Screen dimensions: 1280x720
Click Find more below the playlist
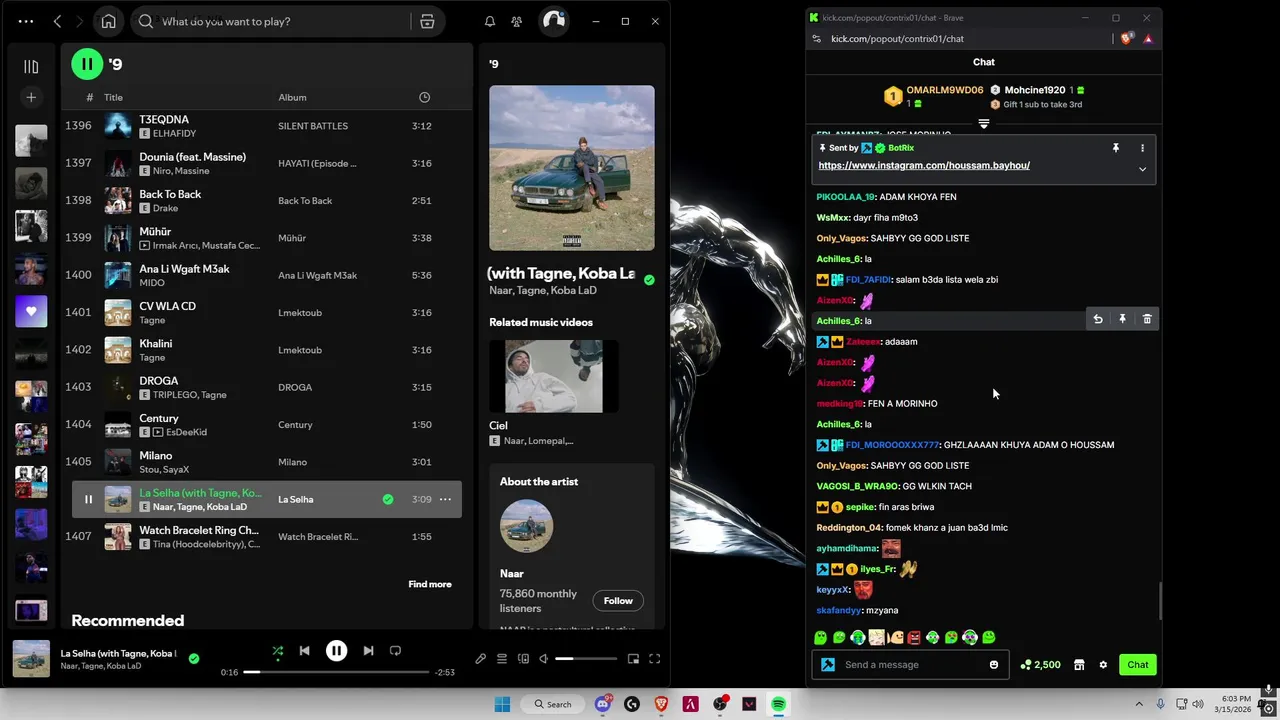[430, 584]
